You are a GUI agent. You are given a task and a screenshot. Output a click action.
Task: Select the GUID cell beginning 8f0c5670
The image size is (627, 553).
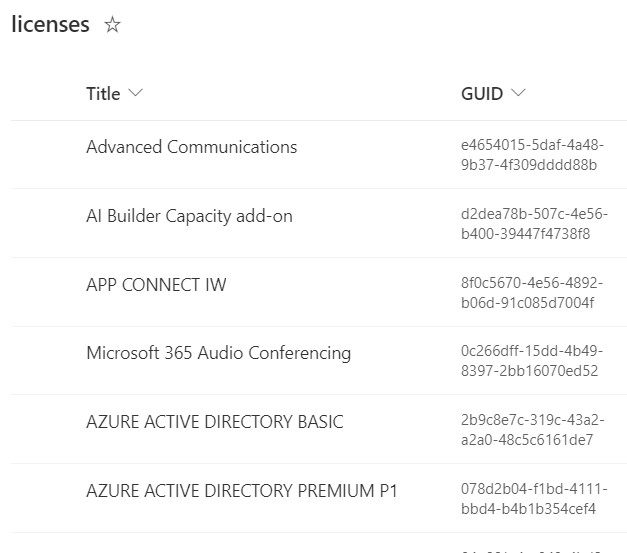coord(527,293)
